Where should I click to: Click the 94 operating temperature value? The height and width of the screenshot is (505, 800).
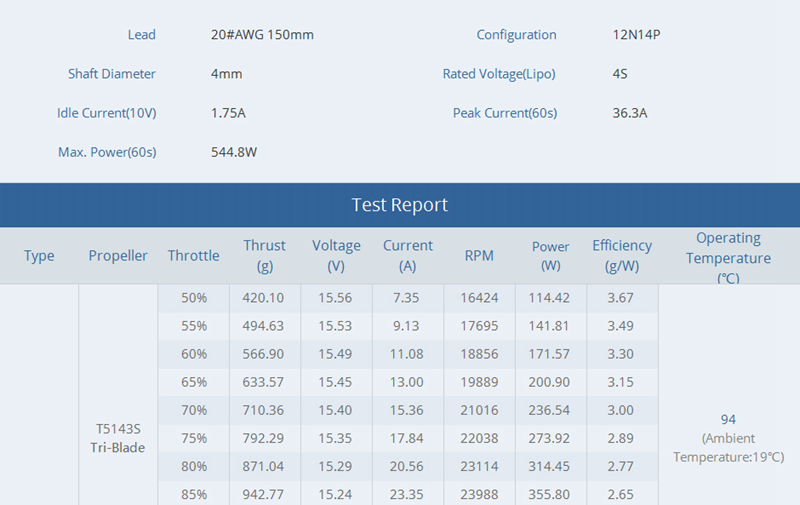[x=728, y=420]
